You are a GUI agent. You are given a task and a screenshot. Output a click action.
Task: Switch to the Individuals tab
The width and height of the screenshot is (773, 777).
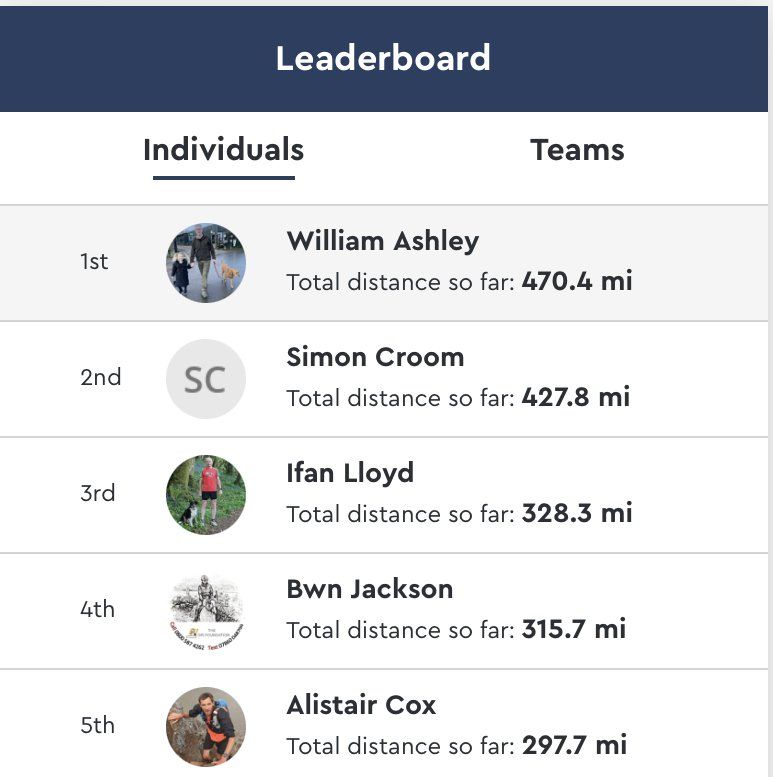(x=223, y=150)
